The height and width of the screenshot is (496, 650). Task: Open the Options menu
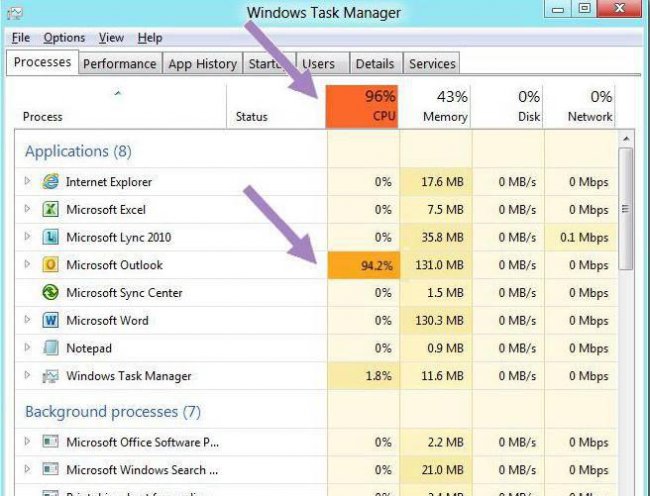(64, 38)
